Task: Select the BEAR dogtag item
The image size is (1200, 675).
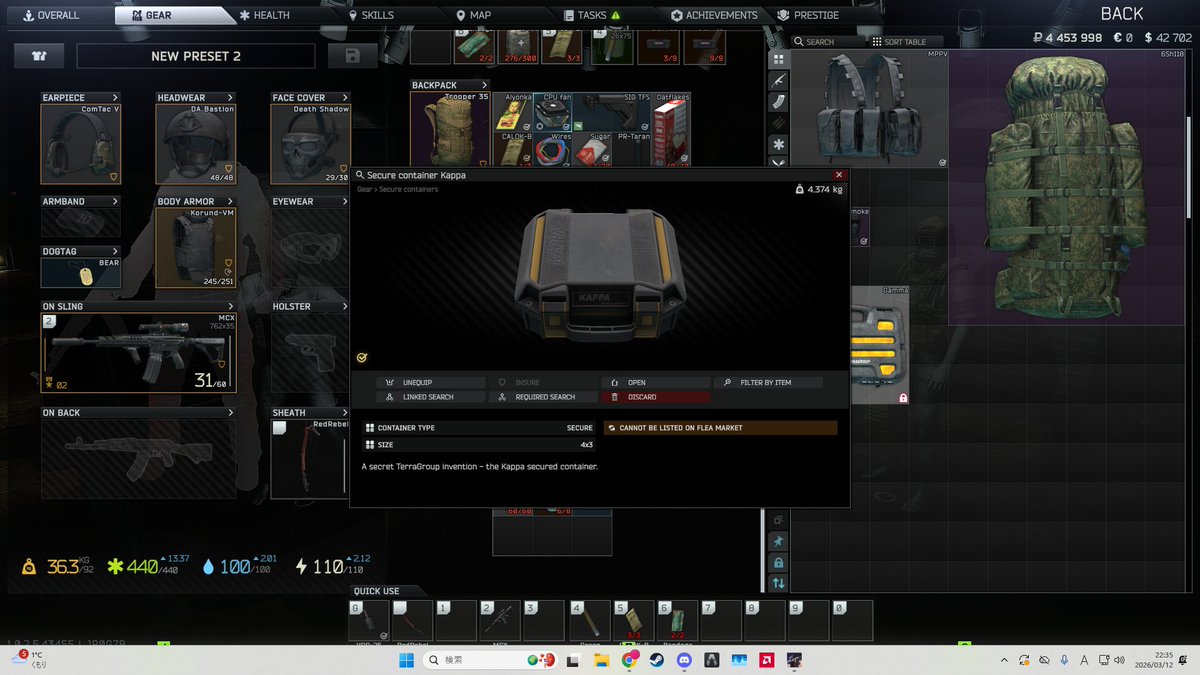Action: point(80,272)
